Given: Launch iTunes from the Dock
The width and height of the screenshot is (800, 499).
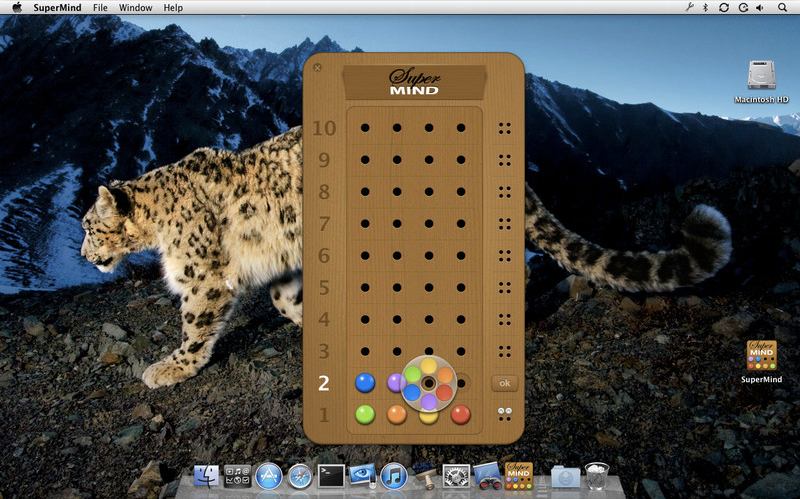Looking at the screenshot, I should [x=393, y=477].
